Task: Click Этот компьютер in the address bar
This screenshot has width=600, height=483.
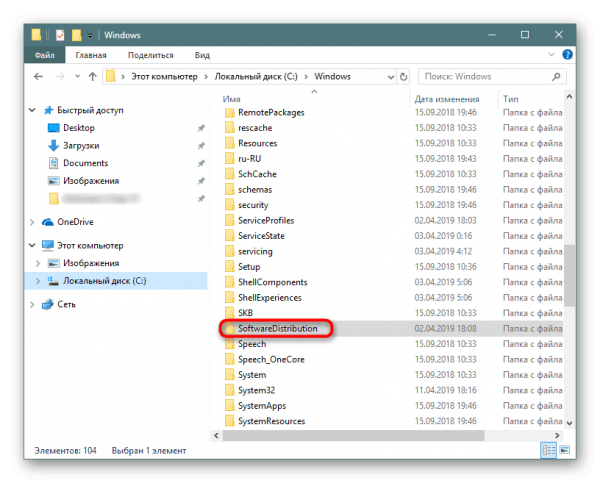Action: click(x=164, y=77)
